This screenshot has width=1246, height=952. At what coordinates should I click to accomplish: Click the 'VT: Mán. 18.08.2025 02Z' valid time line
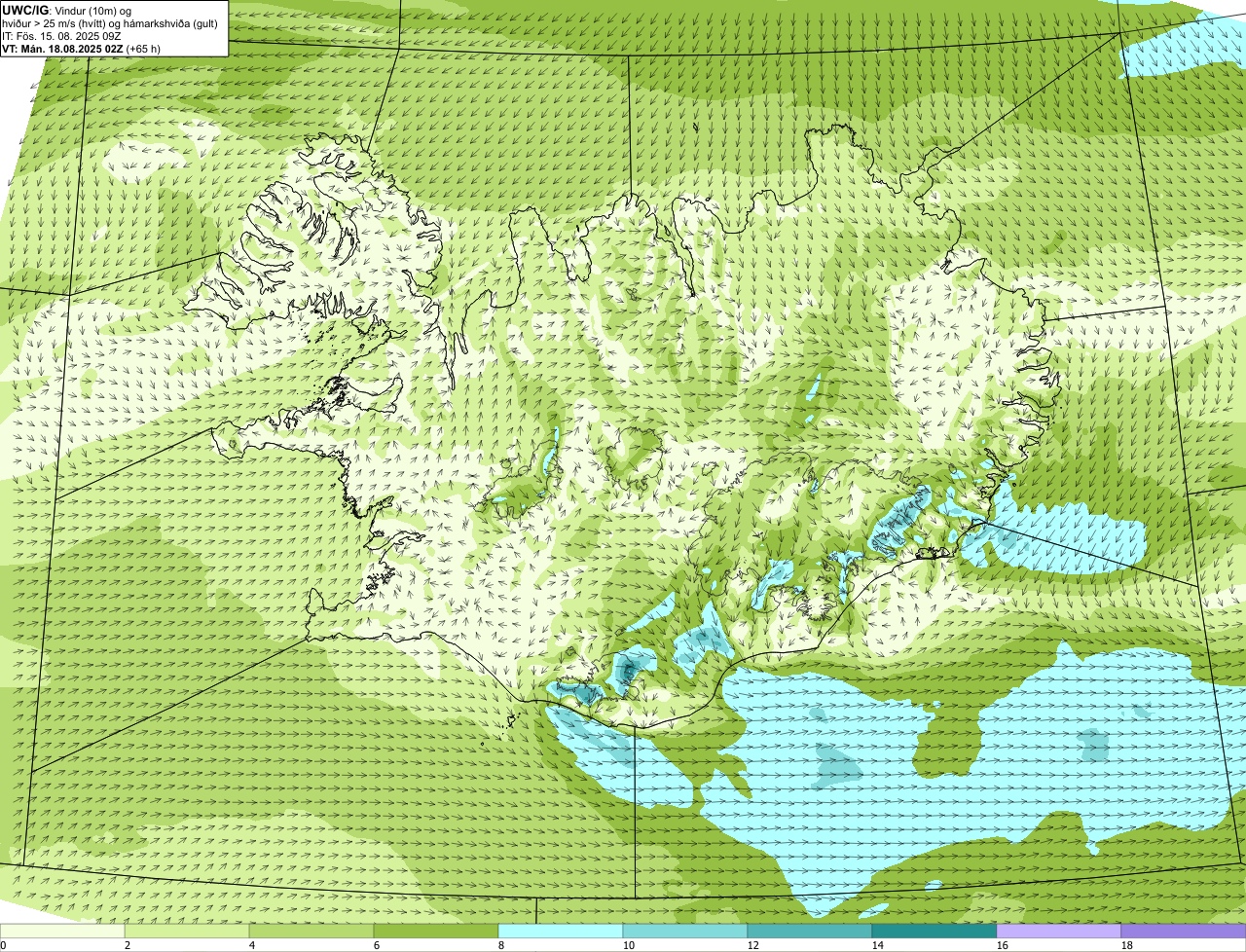tap(62, 48)
